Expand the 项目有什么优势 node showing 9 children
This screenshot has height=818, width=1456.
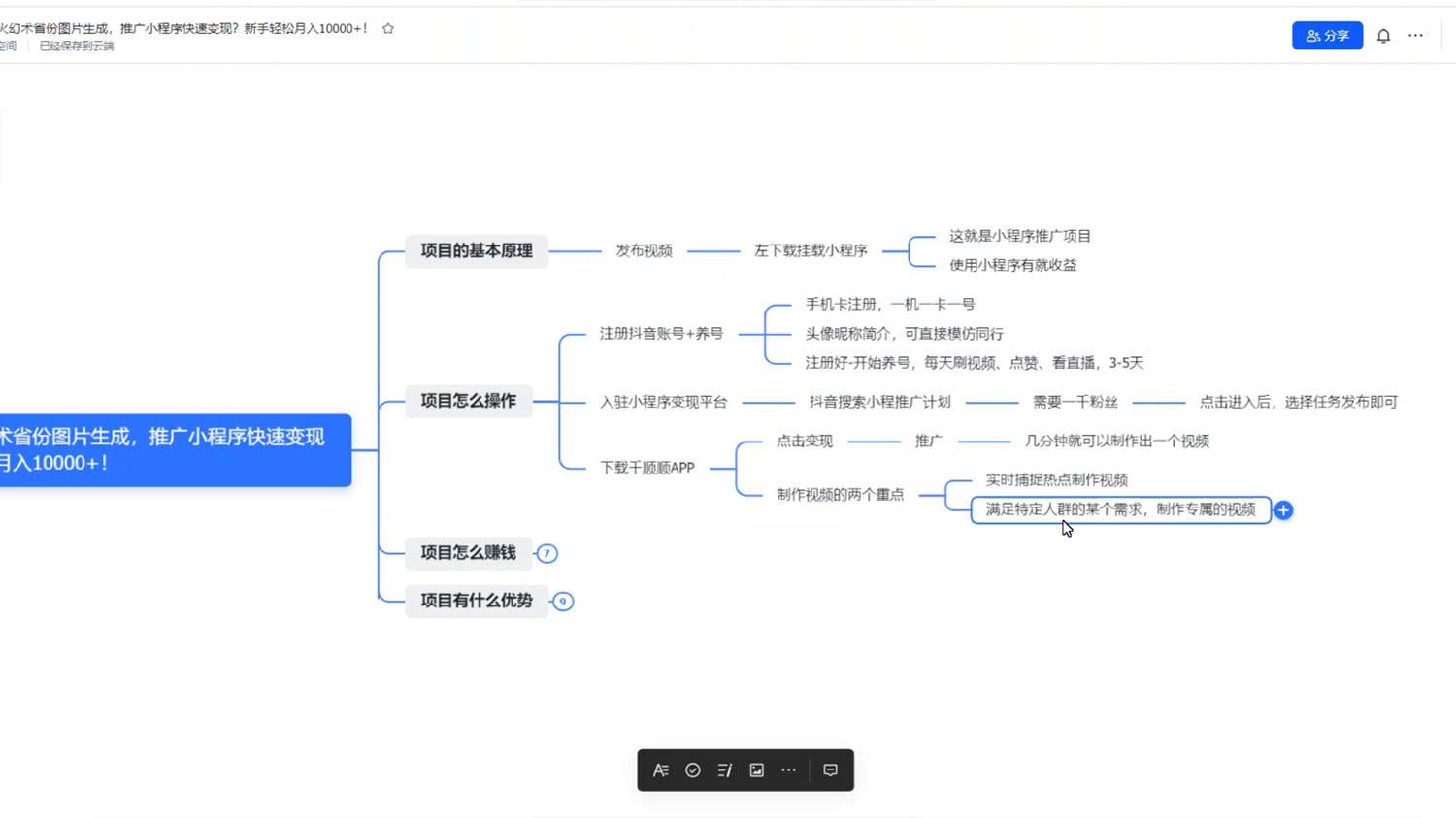pos(563,601)
